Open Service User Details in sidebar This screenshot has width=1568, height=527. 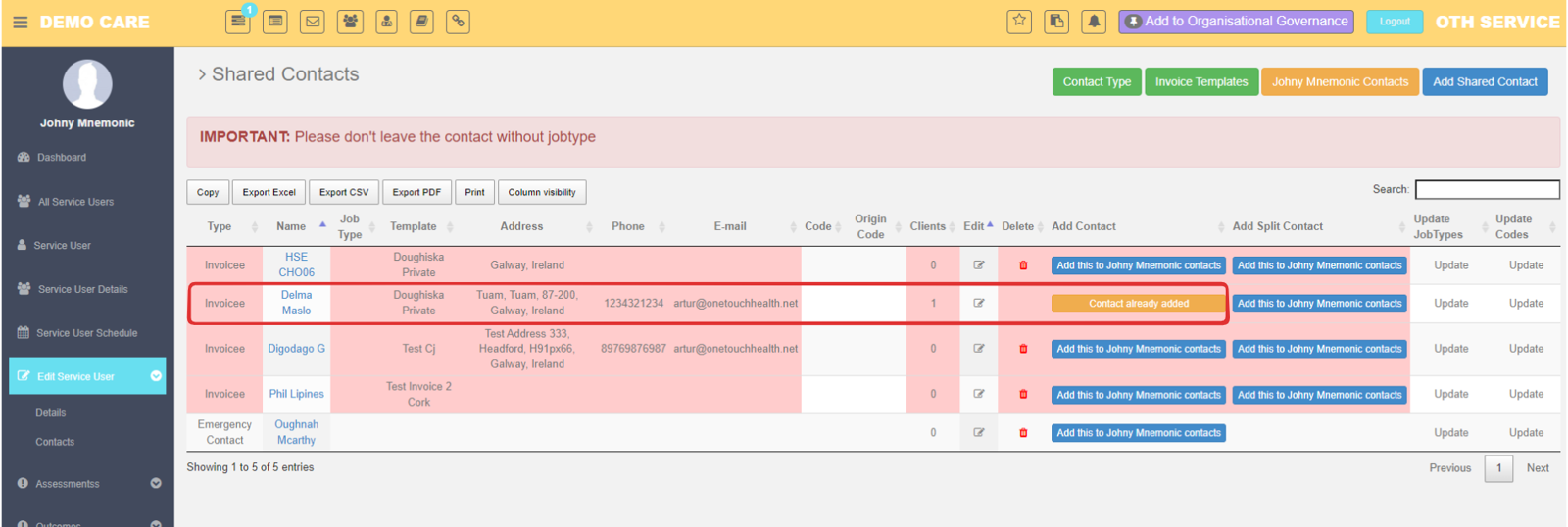tap(82, 289)
